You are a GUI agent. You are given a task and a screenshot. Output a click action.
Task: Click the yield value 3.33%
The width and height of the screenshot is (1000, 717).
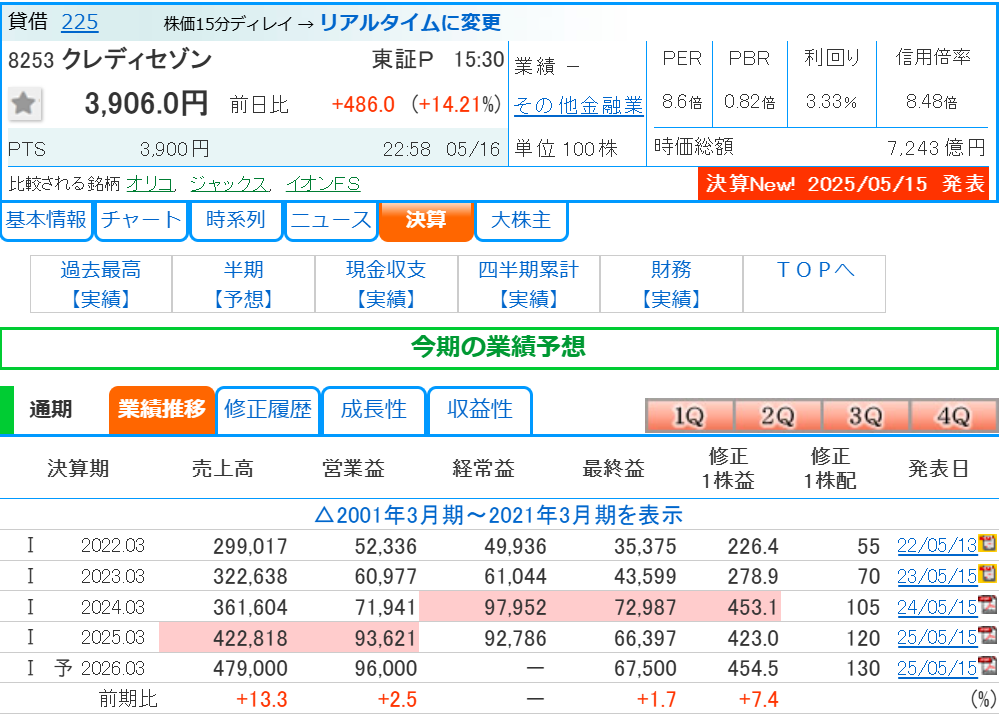coord(831,101)
